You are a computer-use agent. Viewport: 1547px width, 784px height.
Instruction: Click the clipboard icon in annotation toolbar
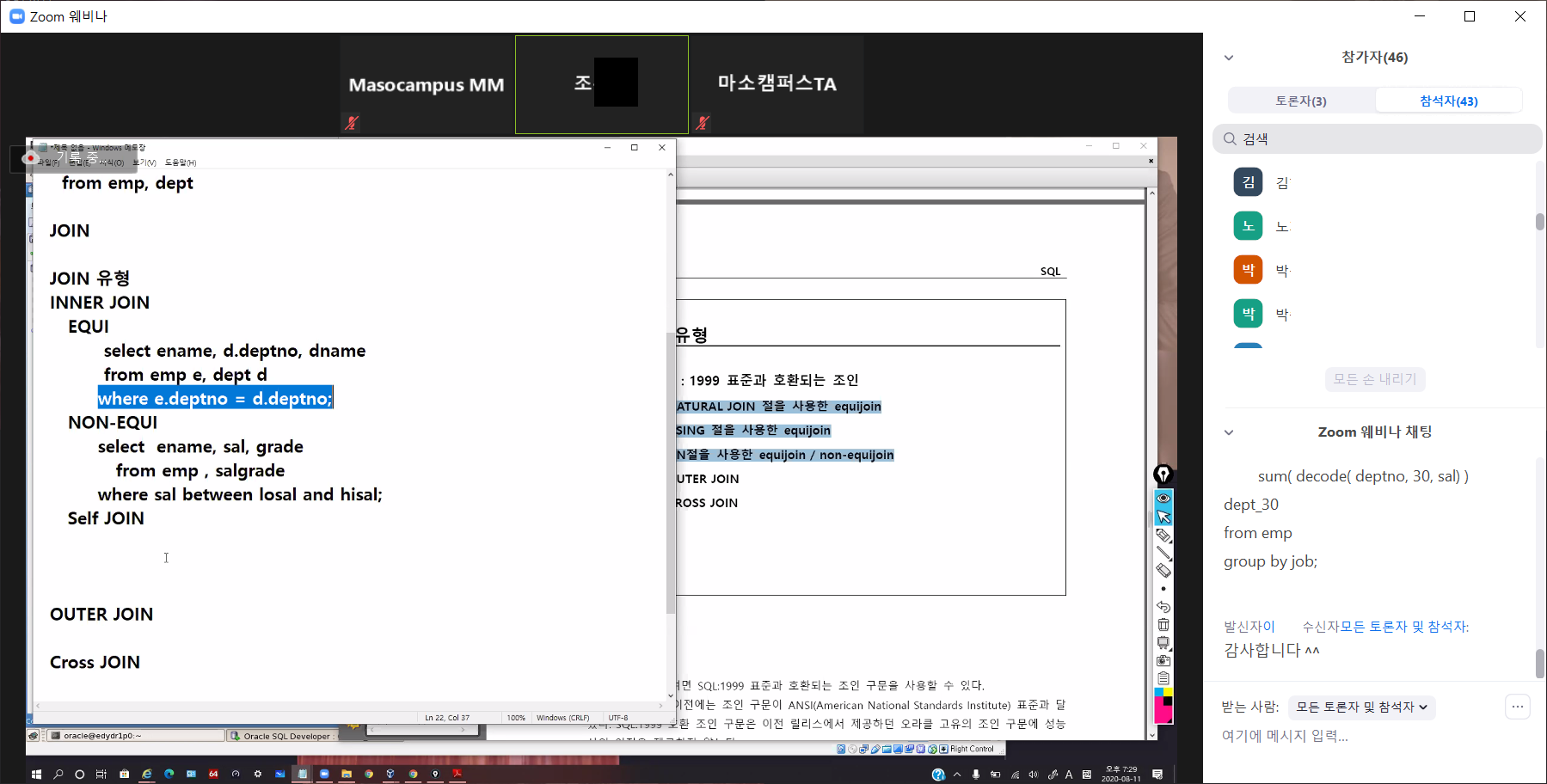[x=1163, y=679]
